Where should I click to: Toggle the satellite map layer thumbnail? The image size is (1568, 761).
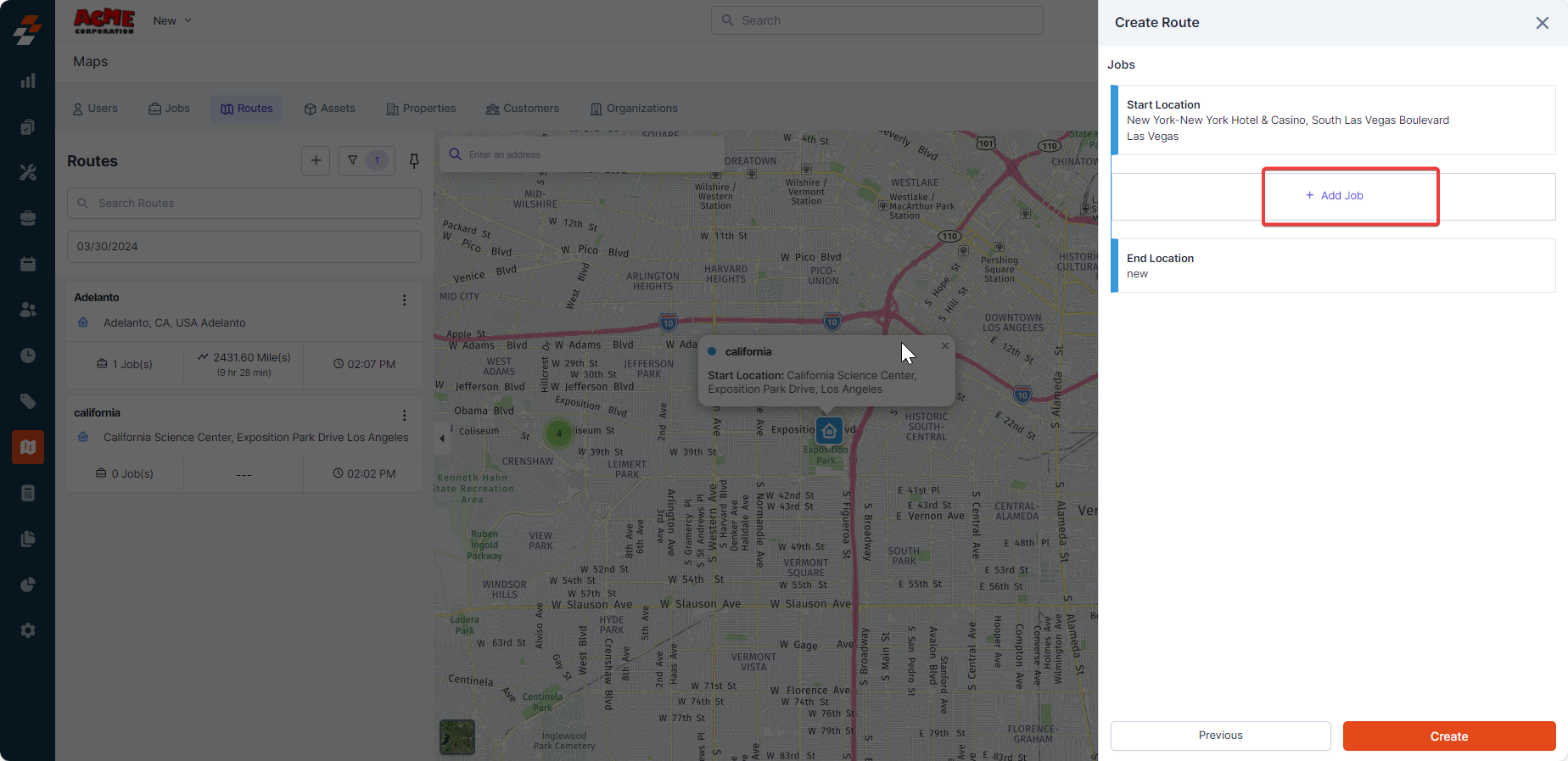pos(457,737)
